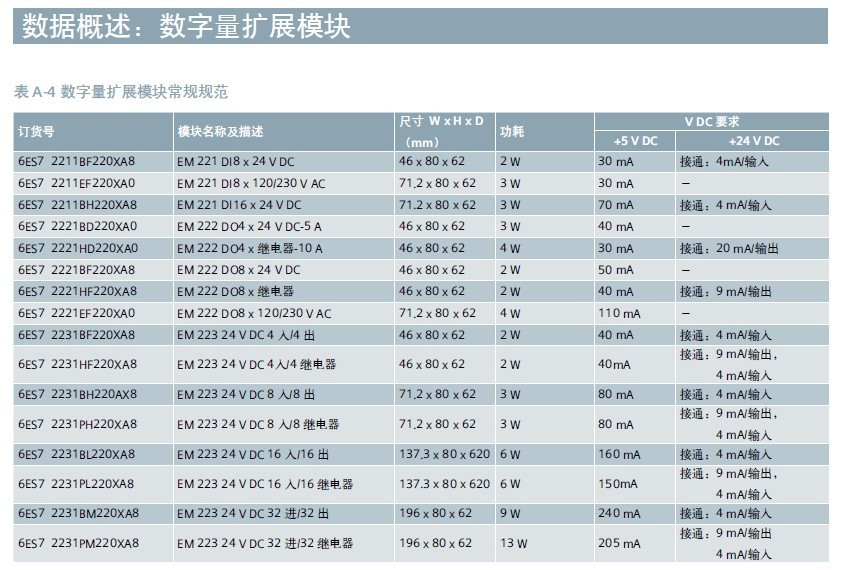Select order number 6ES7 2231PL220XA8
Image resolution: width=842 pixels, height=570 pixels.
76,484
